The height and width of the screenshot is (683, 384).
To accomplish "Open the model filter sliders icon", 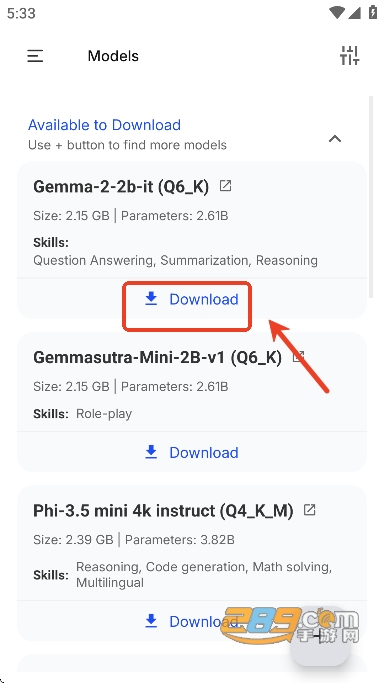I will point(349,55).
